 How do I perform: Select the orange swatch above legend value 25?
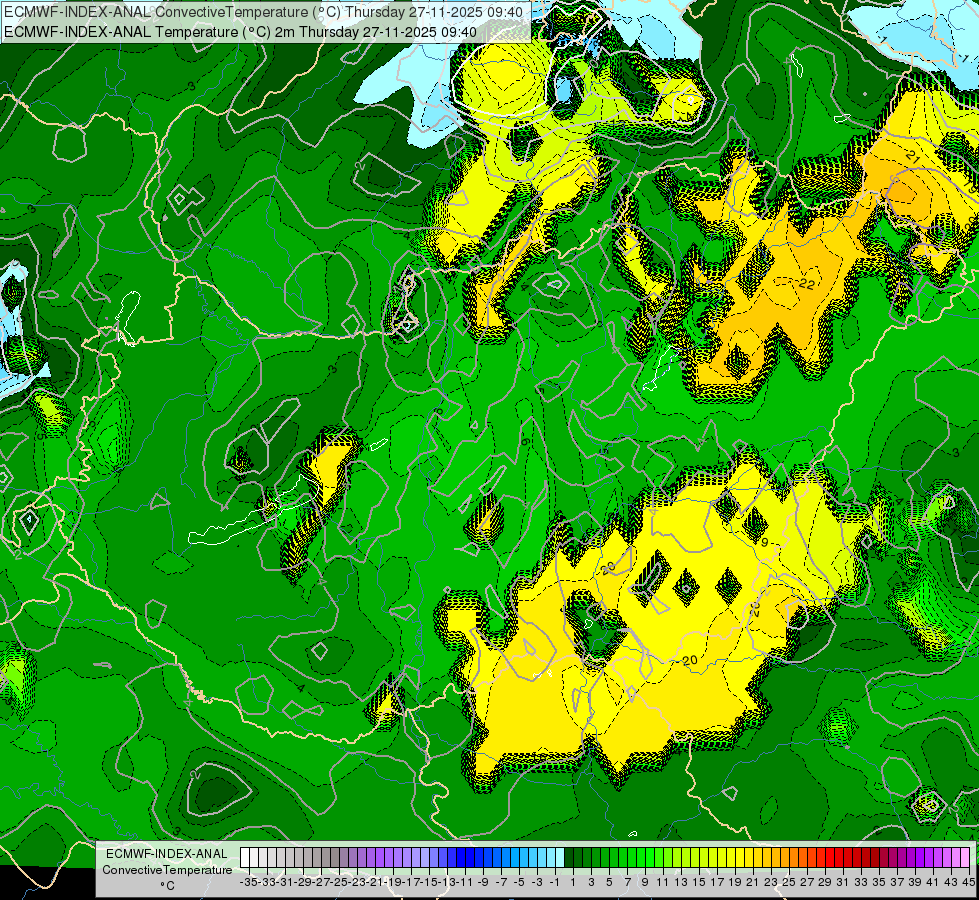point(785,858)
